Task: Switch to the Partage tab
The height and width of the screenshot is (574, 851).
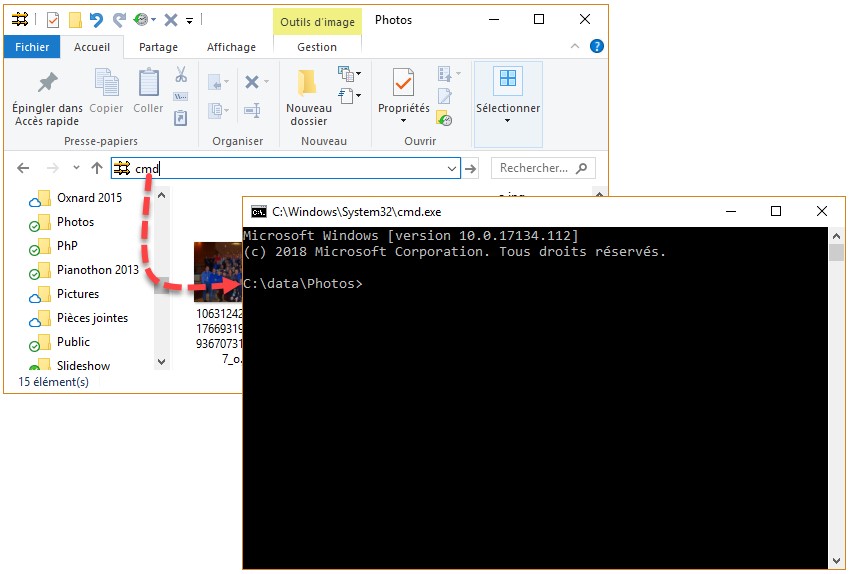Action: [158, 47]
